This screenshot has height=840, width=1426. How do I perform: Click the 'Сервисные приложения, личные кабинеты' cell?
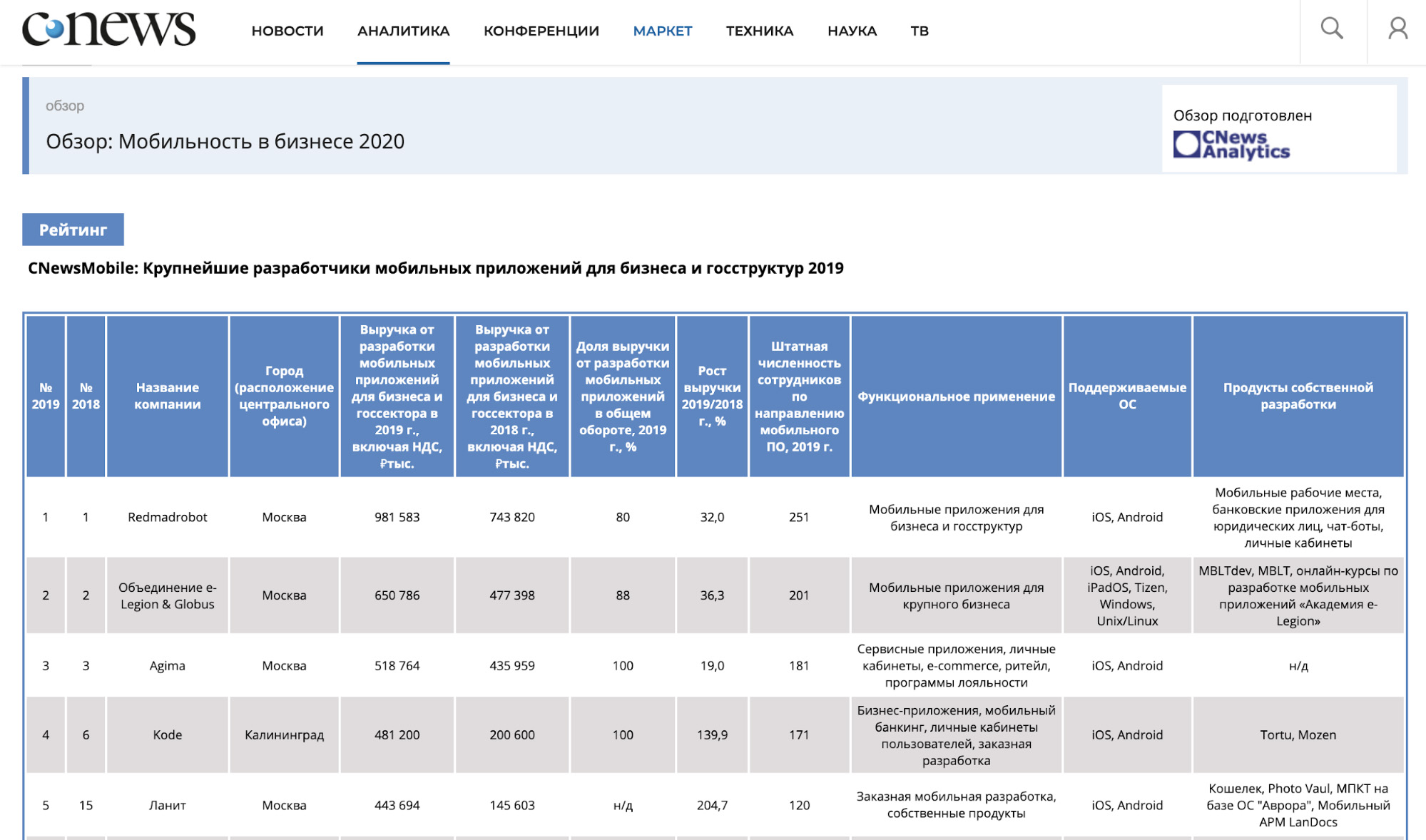pos(956,665)
